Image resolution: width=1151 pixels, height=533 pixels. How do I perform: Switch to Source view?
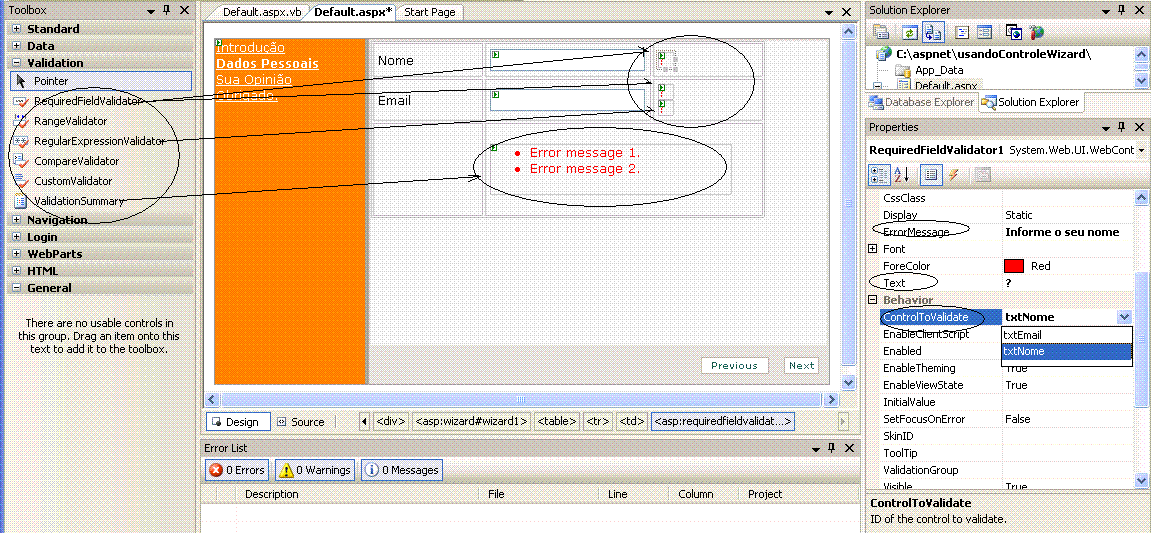coord(299,421)
